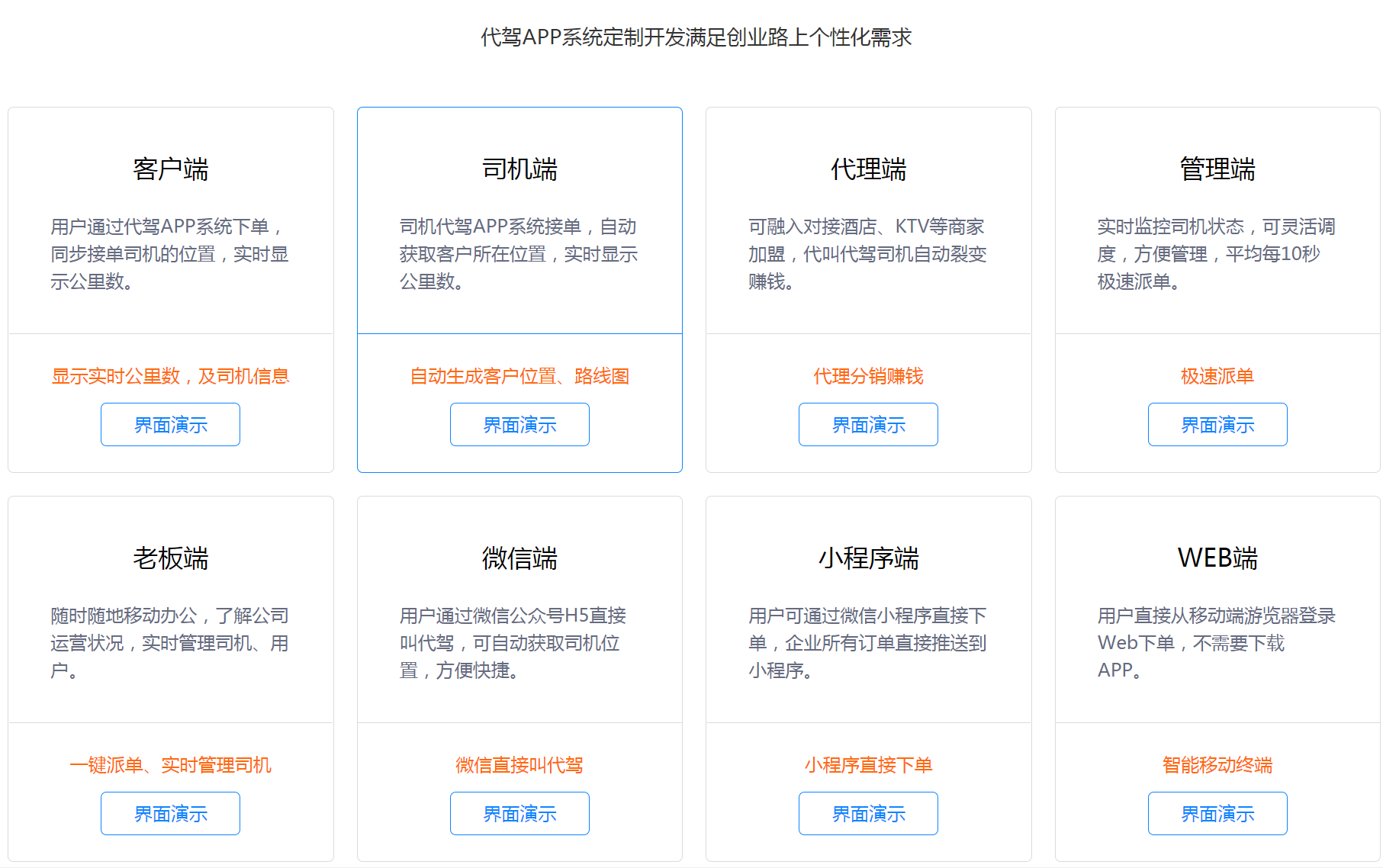1383x868 pixels.
Task: Click 界面演示 button in 代理端 card
Action: tap(868, 424)
